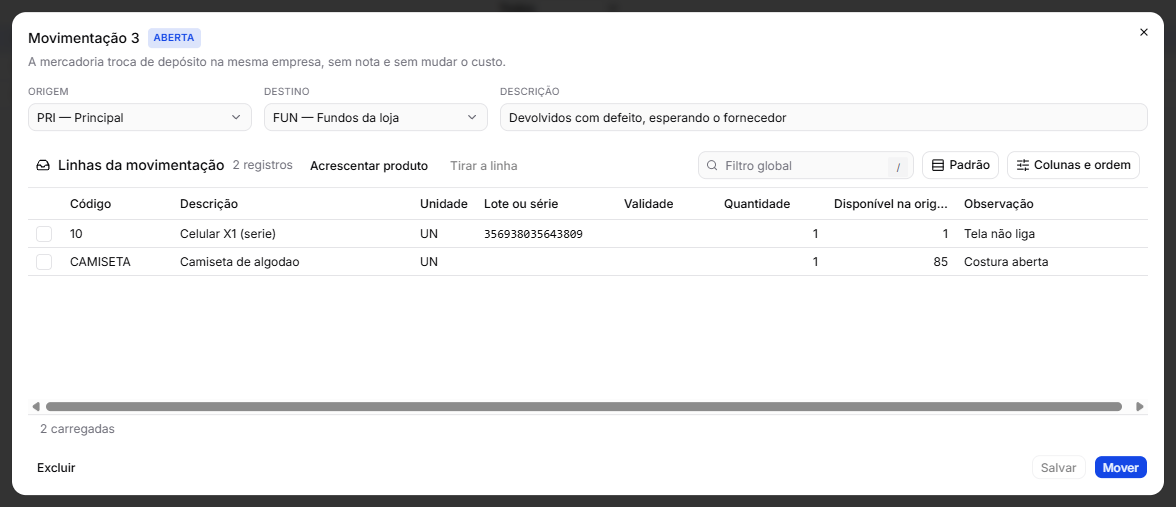
Task: Click available quantity 85
Action: coord(940,262)
